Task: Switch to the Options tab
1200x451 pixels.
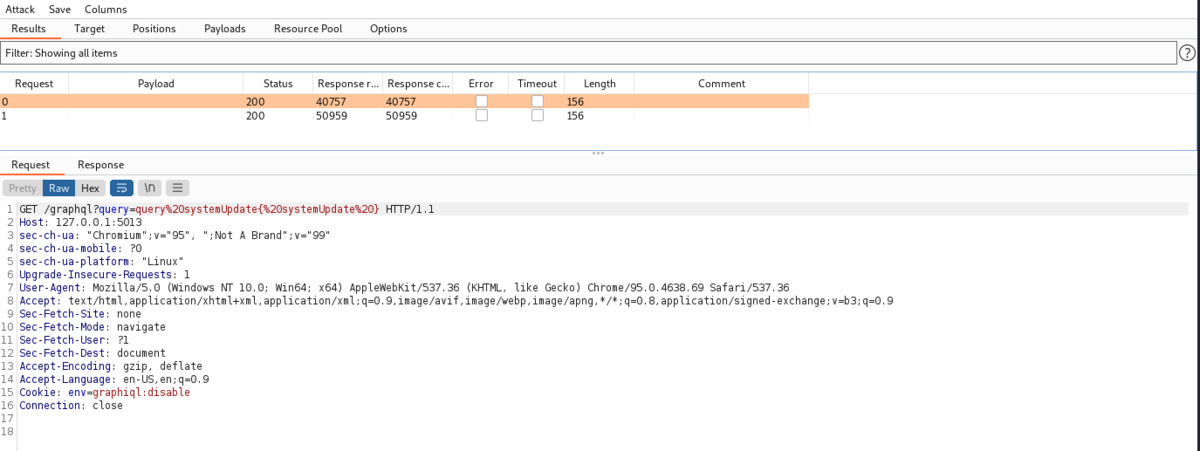Action: point(388,29)
